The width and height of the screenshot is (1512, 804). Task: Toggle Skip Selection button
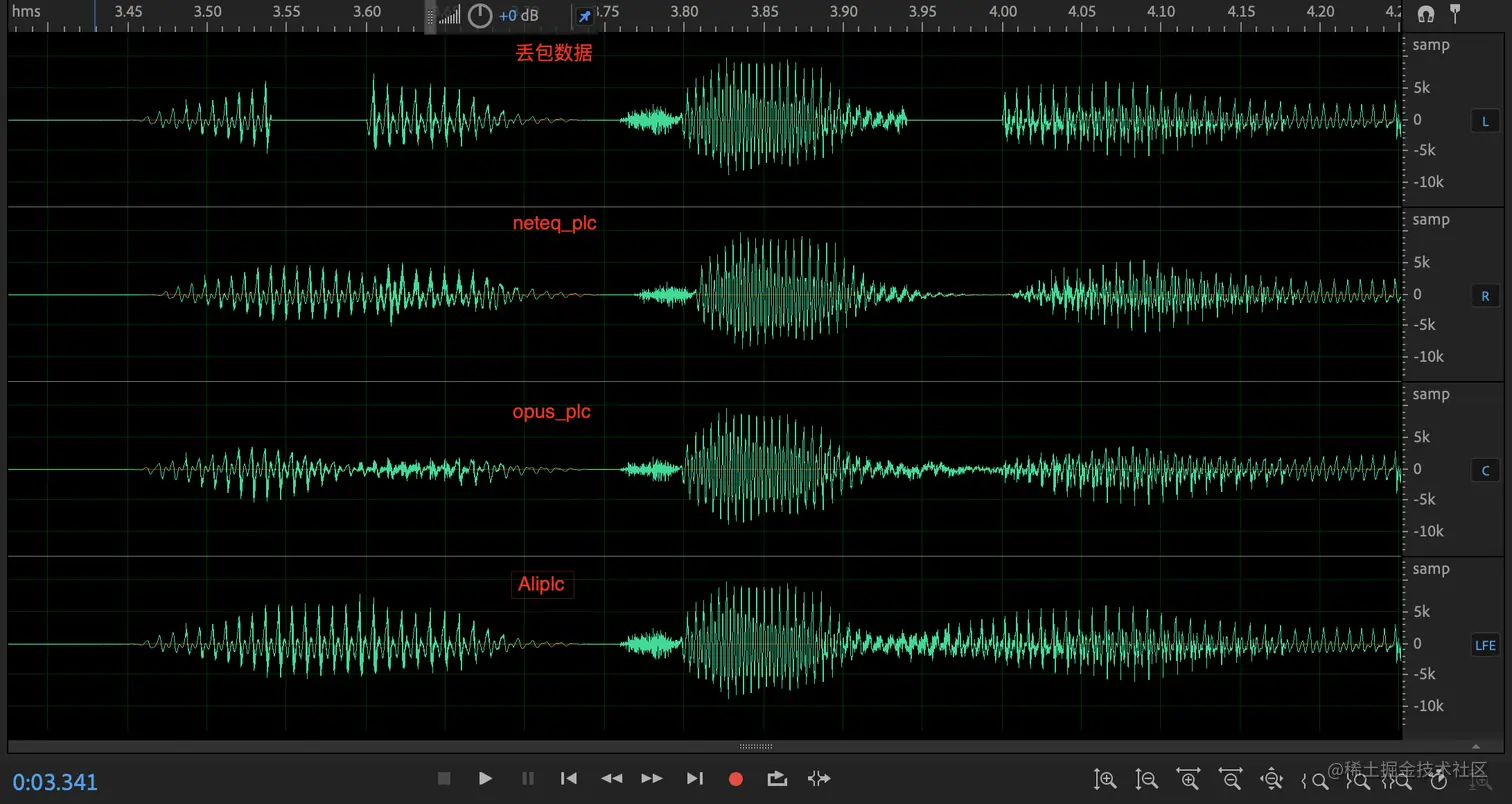click(x=819, y=779)
